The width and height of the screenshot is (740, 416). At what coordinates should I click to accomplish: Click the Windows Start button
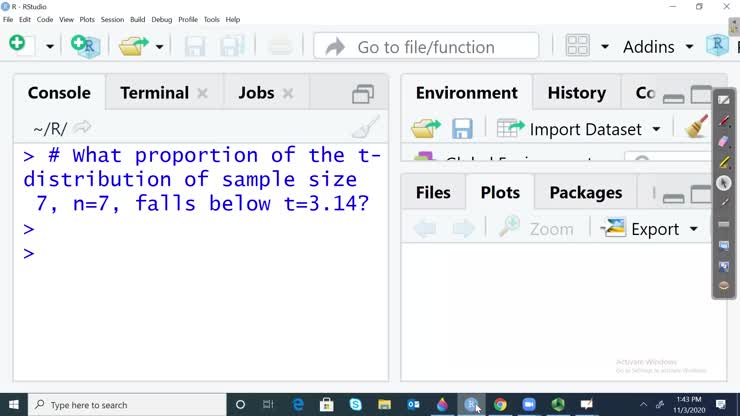pyautogui.click(x=14, y=405)
